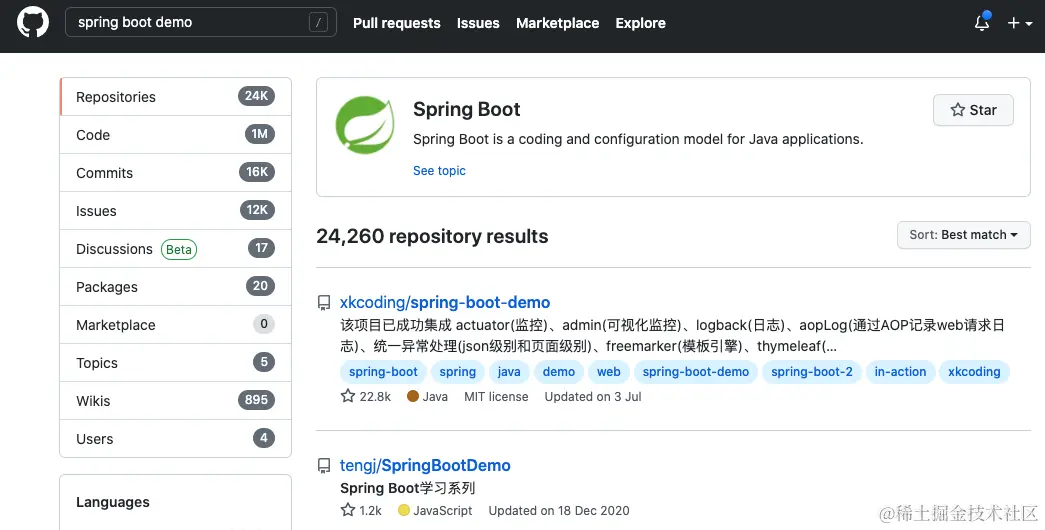The image size is (1045, 530).
Task: Click the spring-boot-demo topic tag
Action: tap(696, 372)
